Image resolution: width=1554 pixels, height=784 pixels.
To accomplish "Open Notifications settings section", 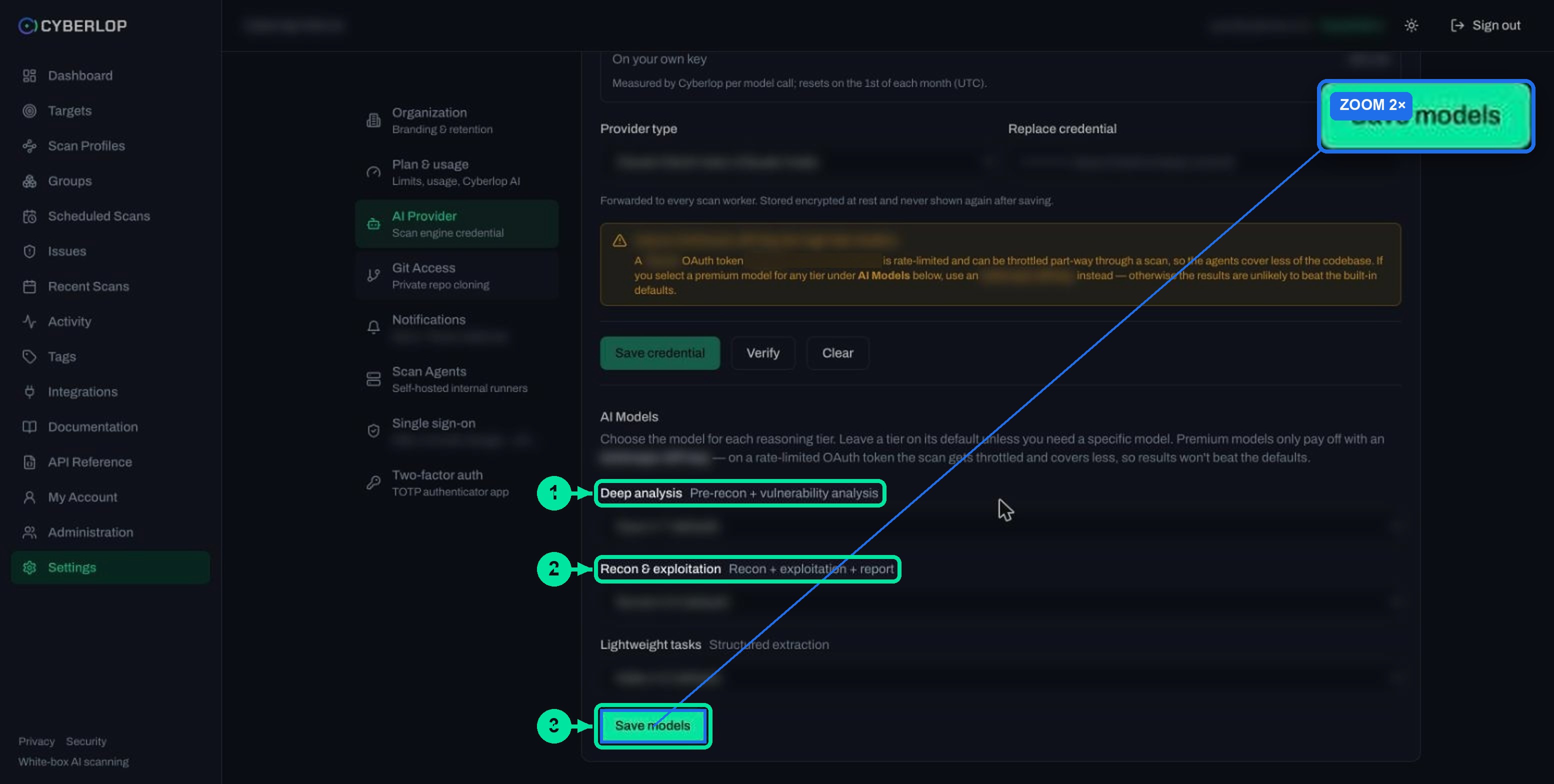I will [456, 327].
